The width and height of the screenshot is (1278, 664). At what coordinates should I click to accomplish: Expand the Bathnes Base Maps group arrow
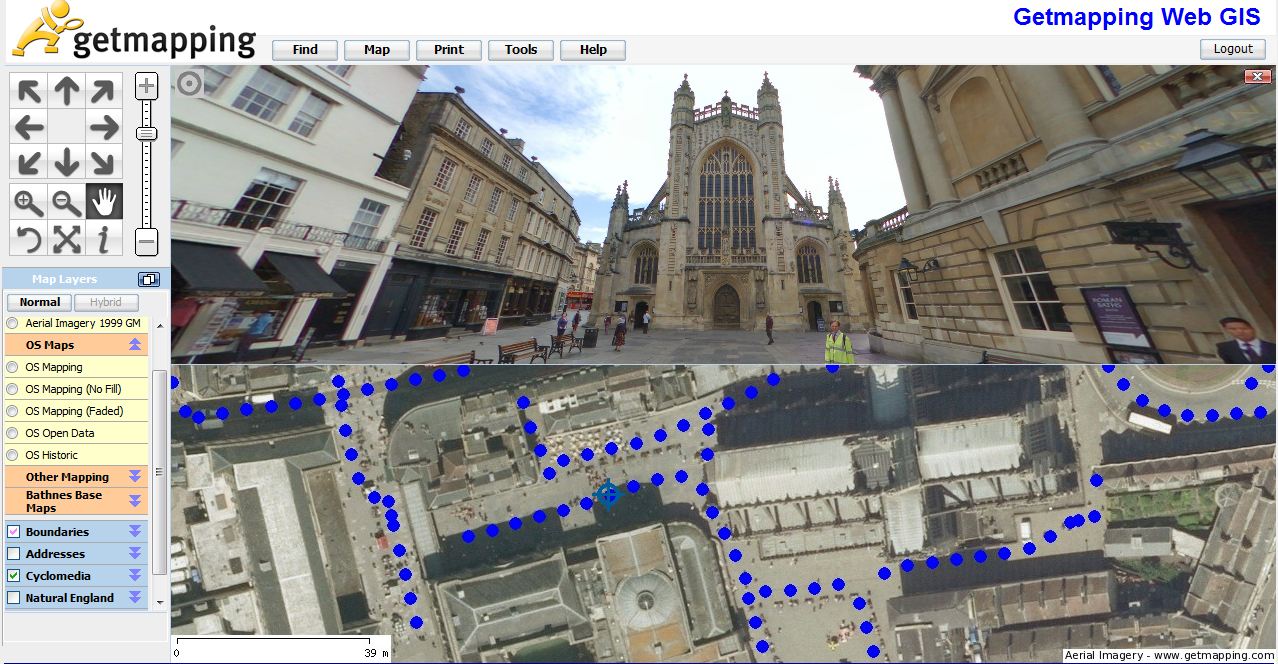pyautogui.click(x=135, y=501)
